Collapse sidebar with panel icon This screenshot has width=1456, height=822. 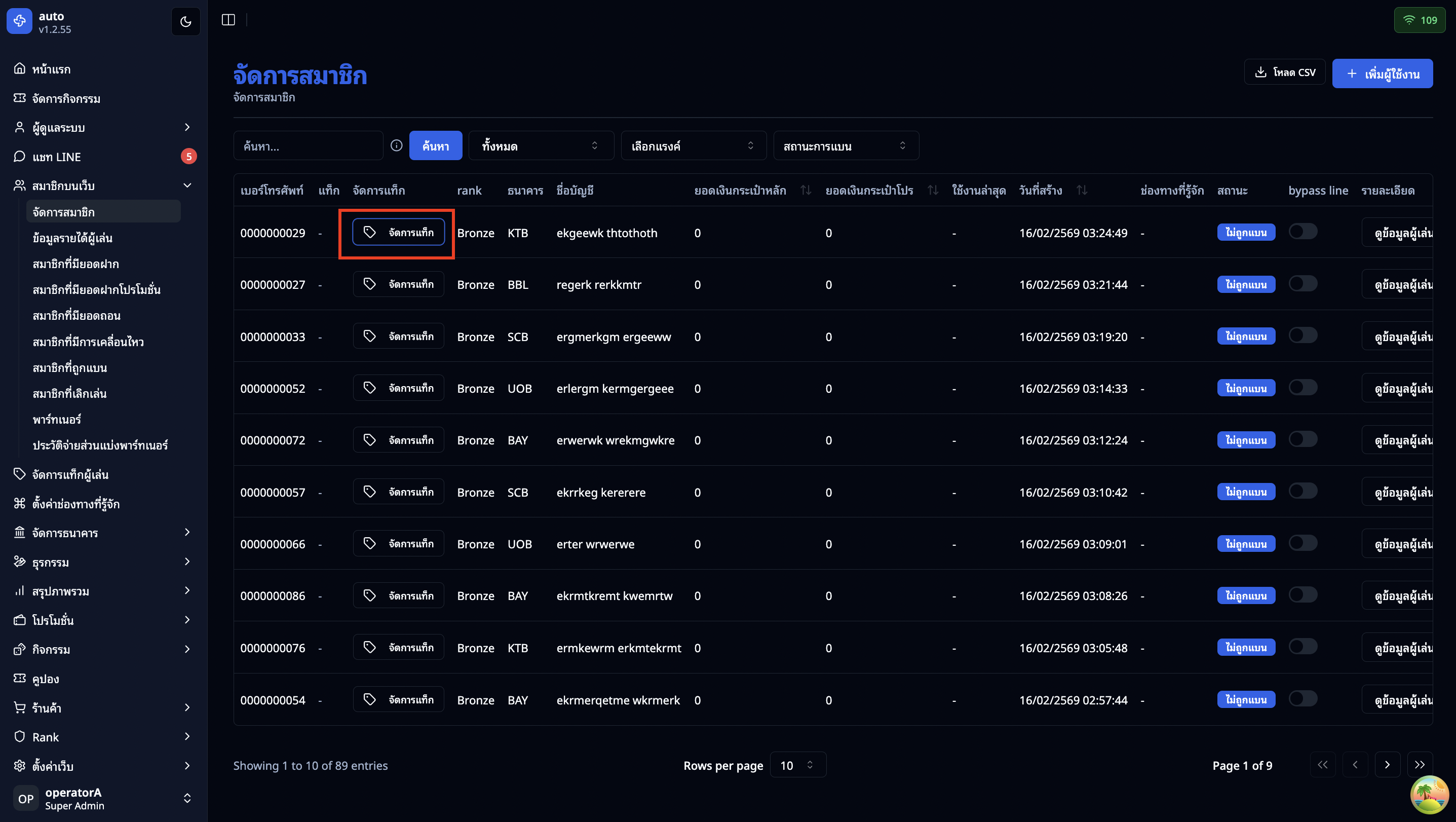click(x=228, y=20)
